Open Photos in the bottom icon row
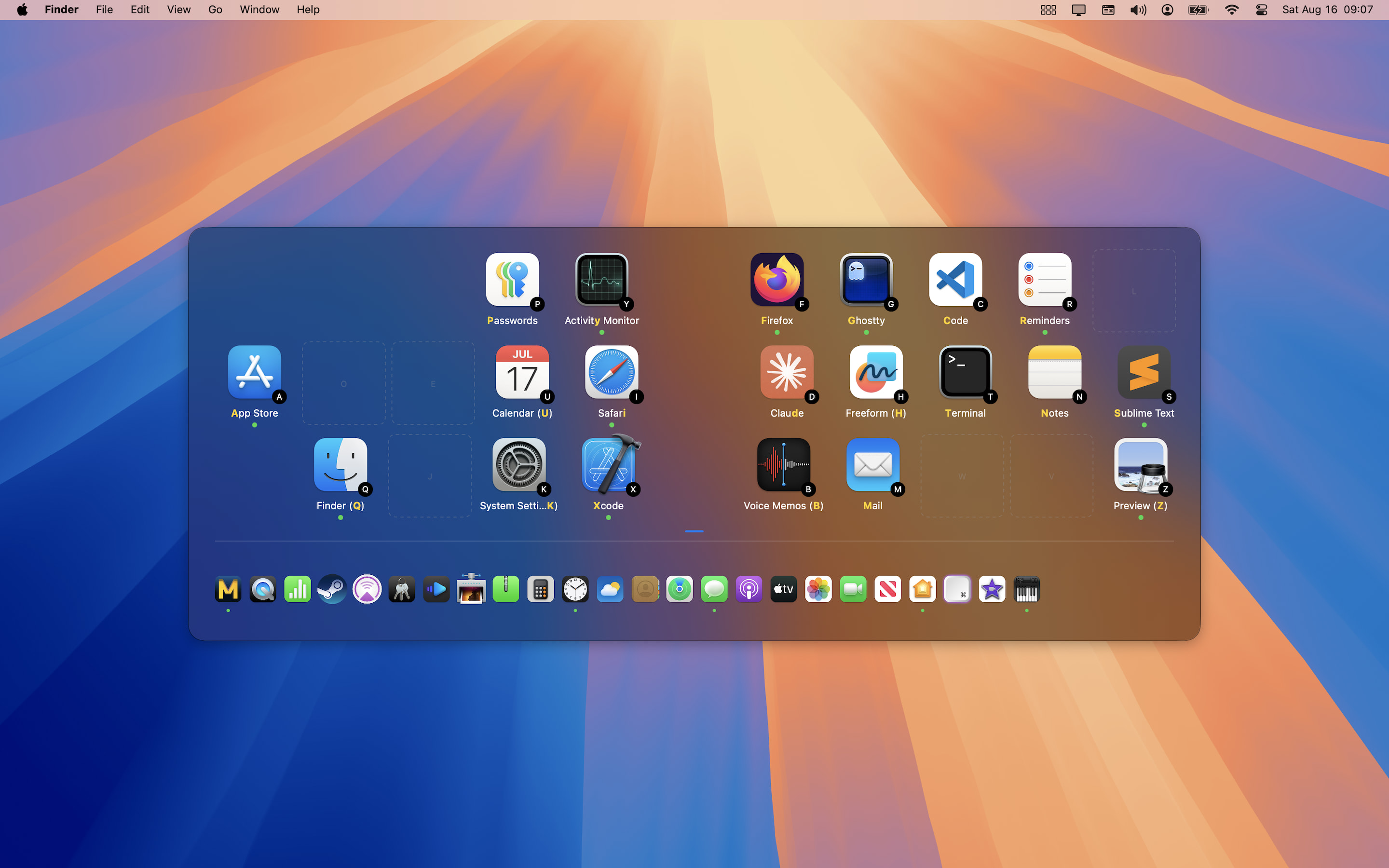This screenshot has height=868, width=1389. [x=818, y=589]
